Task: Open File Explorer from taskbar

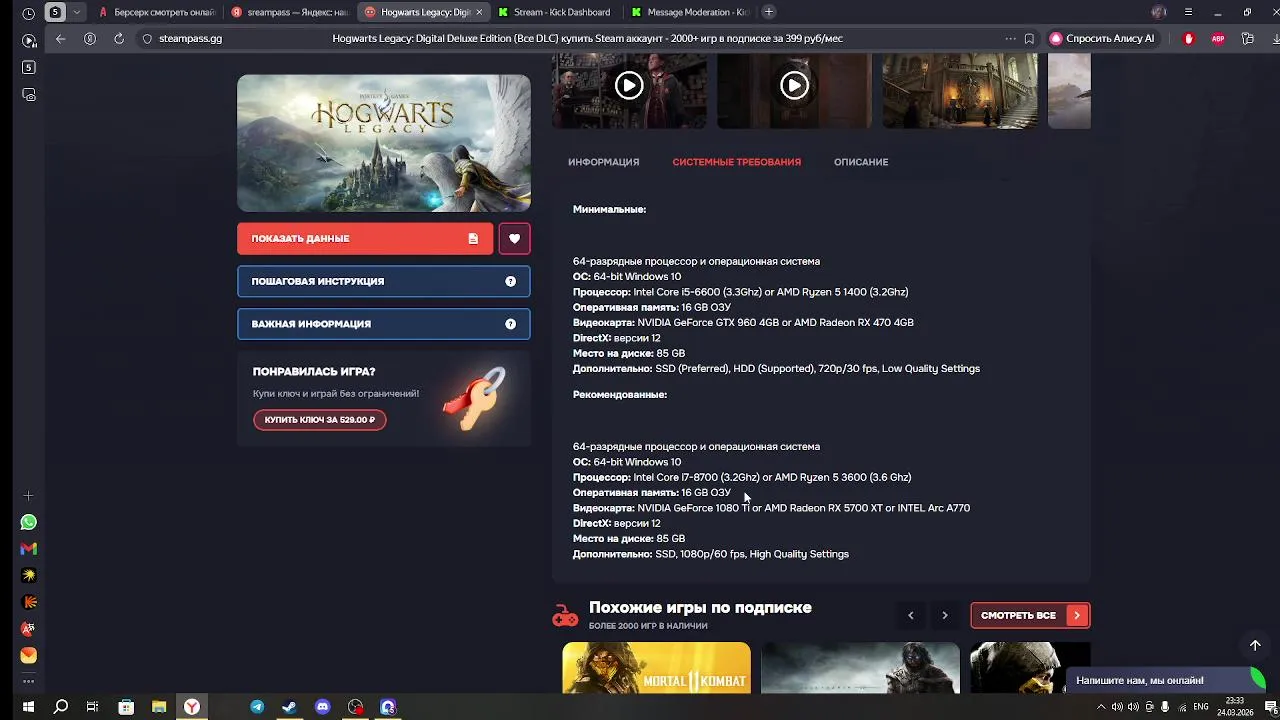Action: point(159,707)
